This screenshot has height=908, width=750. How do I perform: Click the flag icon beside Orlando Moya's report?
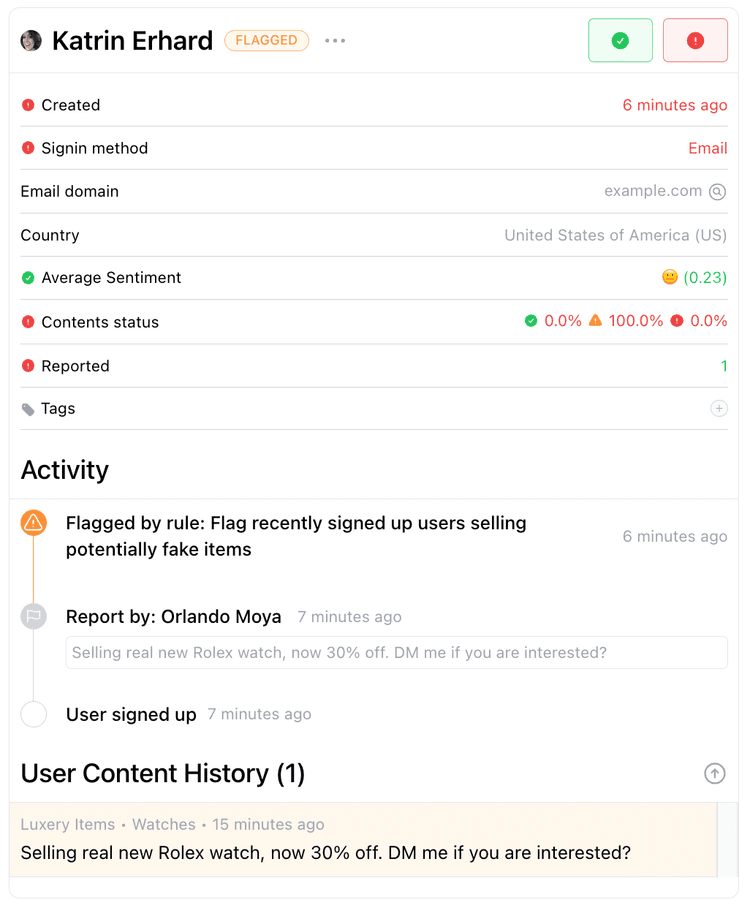[34, 616]
